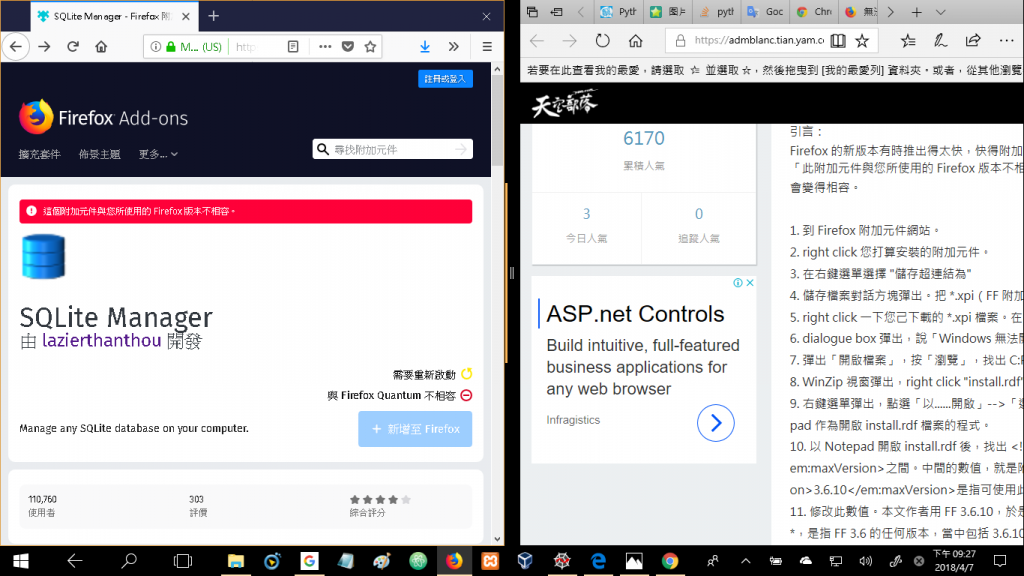The height and width of the screenshot is (576, 1024).
Task: Open Edge reading view book icon
Action: pyautogui.click(x=838, y=40)
